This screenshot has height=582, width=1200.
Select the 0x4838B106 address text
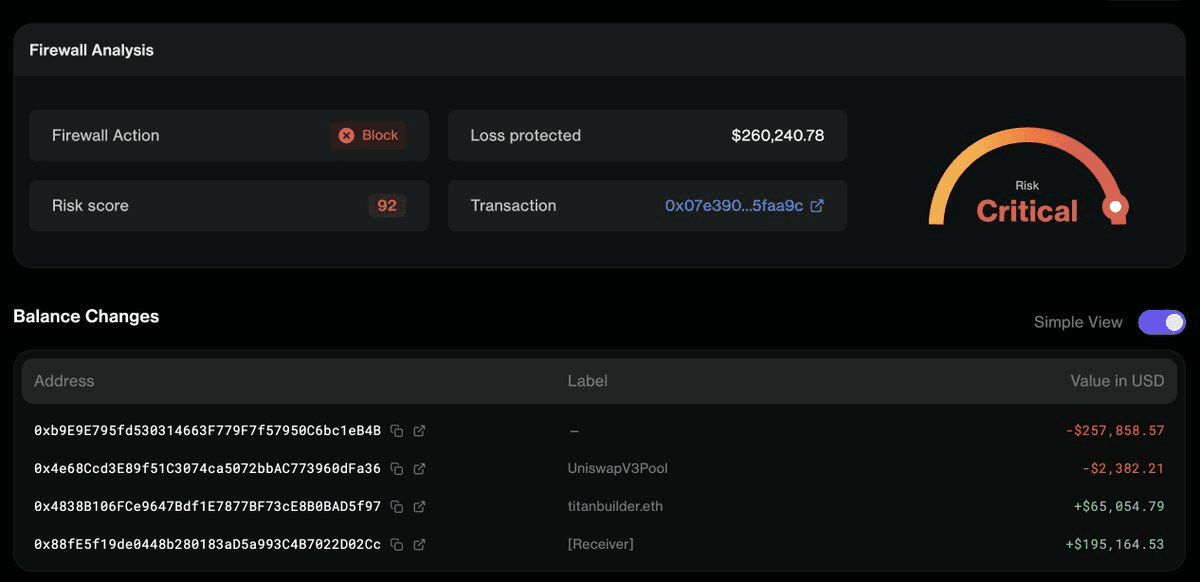click(207, 507)
